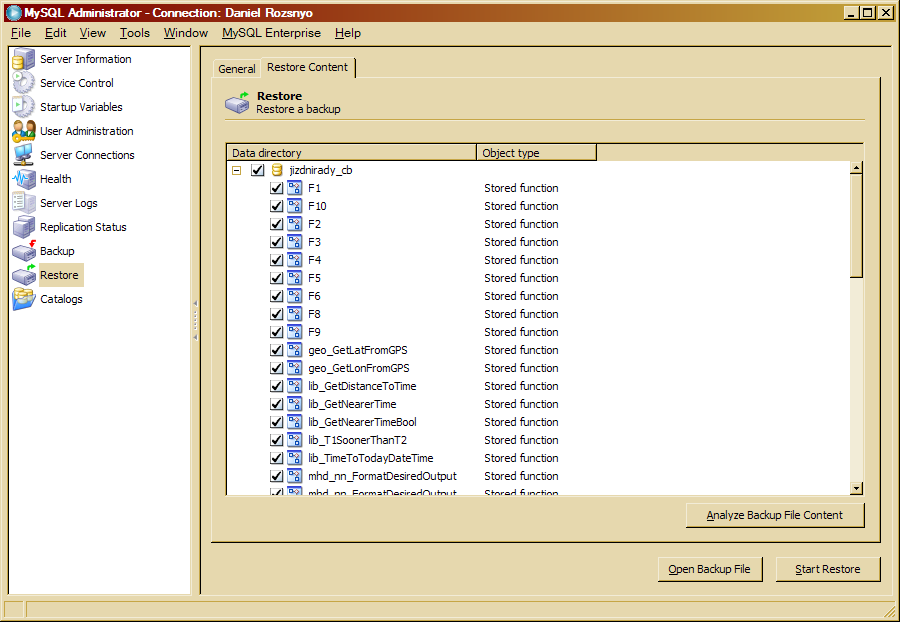Image resolution: width=900 pixels, height=622 pixels.
Task: Click the stored function icon for F8
Action: pyautogui.click(x=294, y=314)
